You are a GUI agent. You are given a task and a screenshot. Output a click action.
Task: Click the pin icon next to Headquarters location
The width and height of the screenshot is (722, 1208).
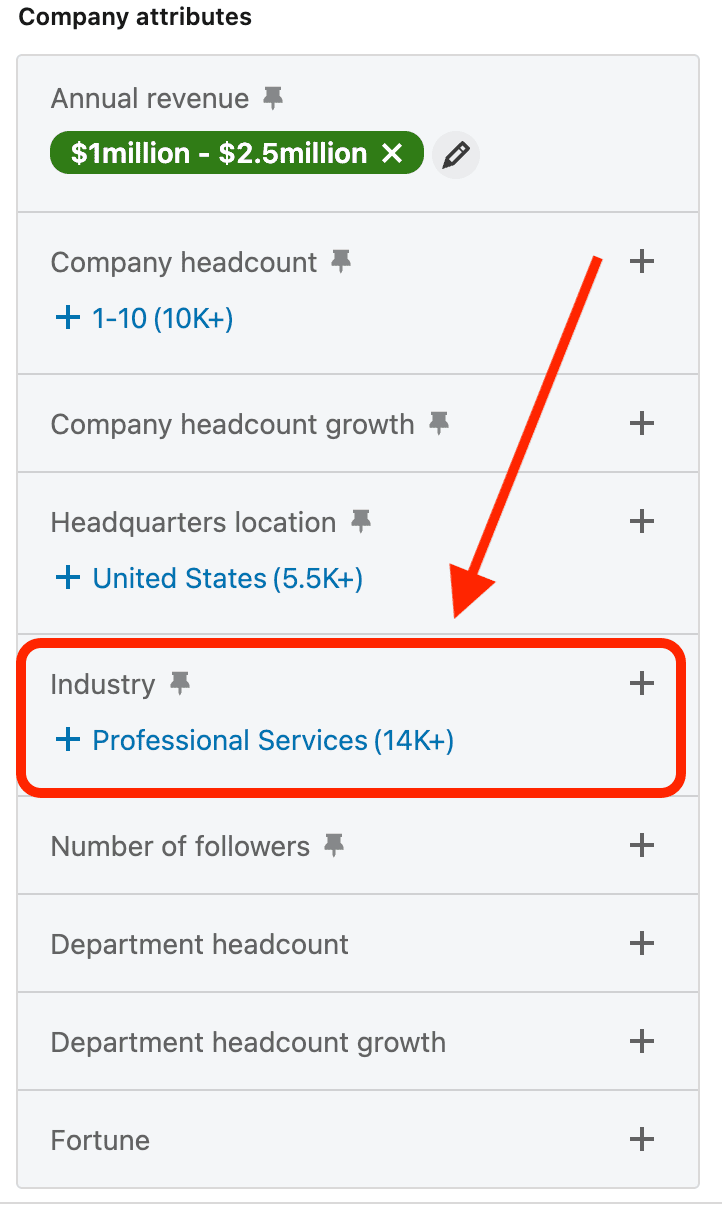coord(360,521)
